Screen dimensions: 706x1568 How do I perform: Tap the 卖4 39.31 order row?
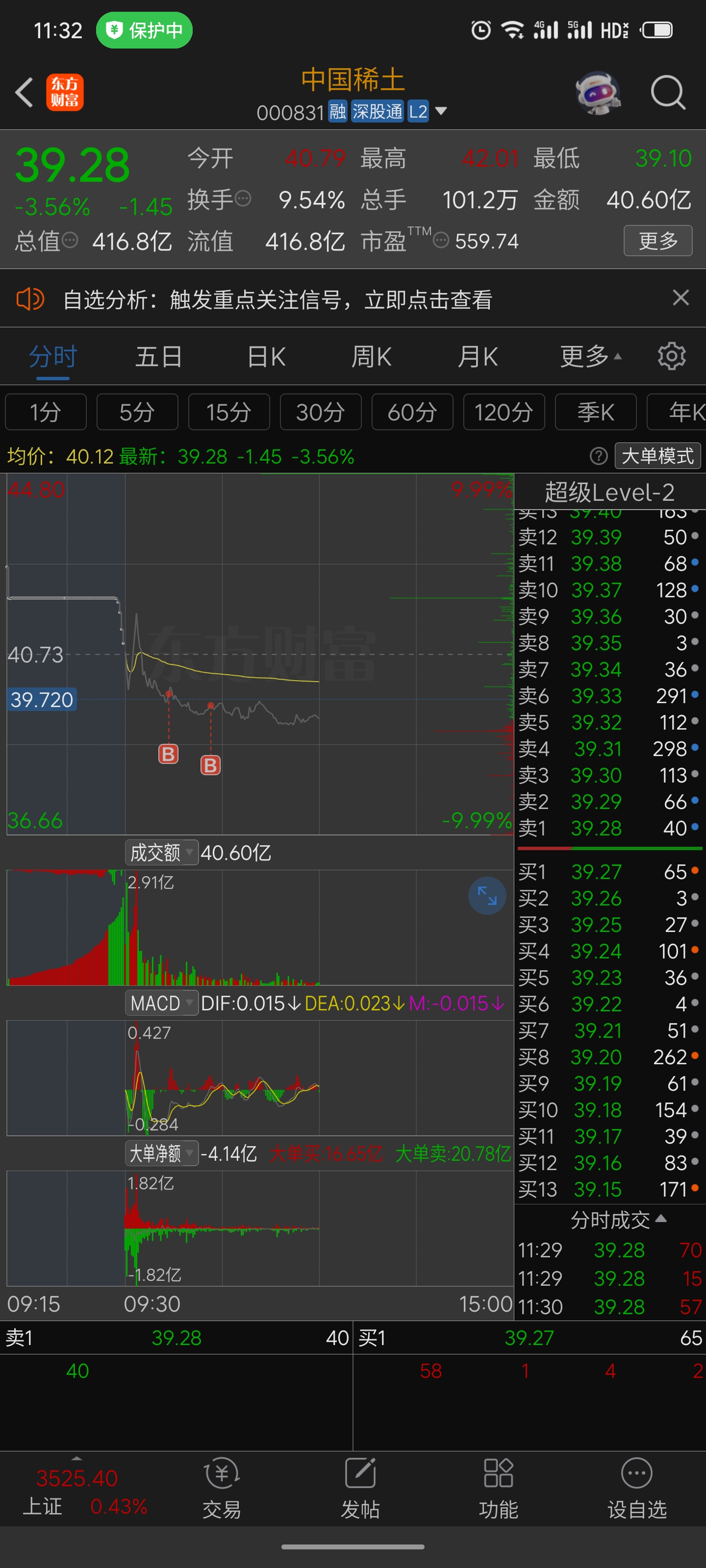[610, 748]
